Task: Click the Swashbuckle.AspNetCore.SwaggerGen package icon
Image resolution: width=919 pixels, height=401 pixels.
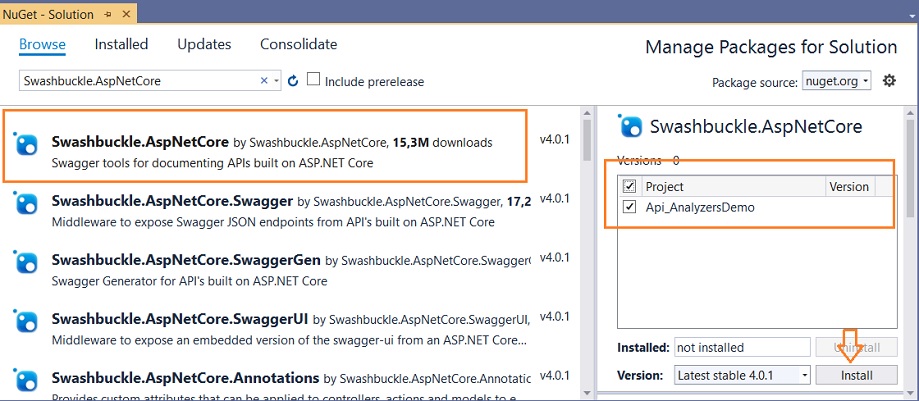Action: (x=26, y=261)
